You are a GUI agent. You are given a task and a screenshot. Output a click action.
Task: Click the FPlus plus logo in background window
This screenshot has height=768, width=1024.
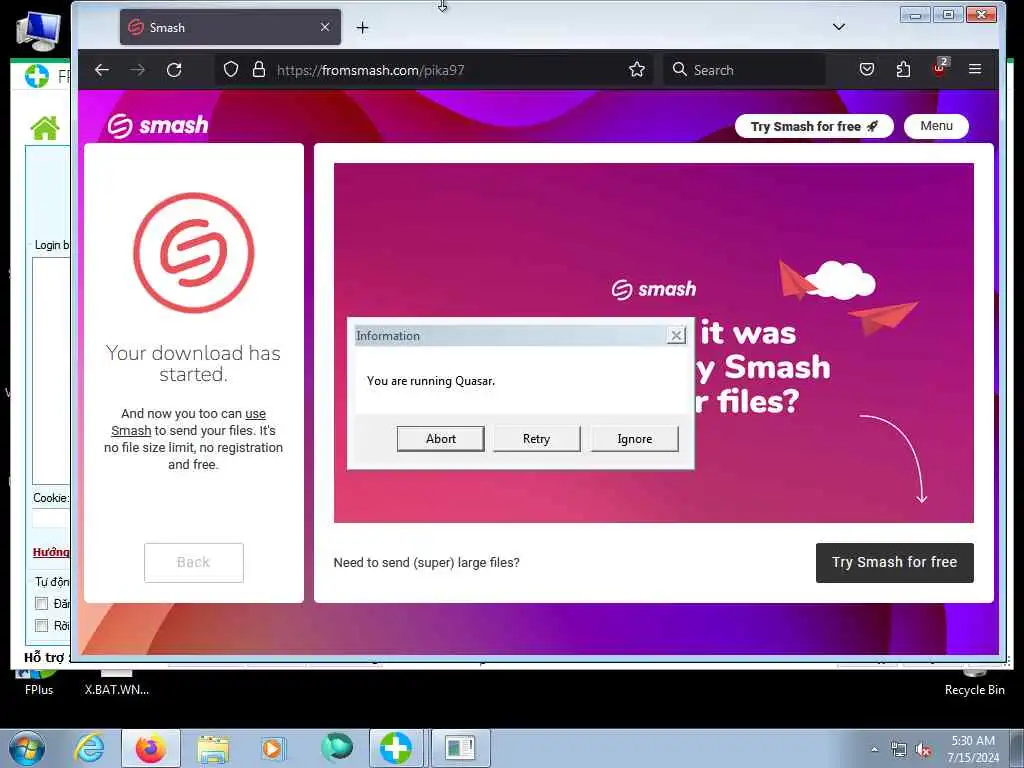click(x=37, y=76)
